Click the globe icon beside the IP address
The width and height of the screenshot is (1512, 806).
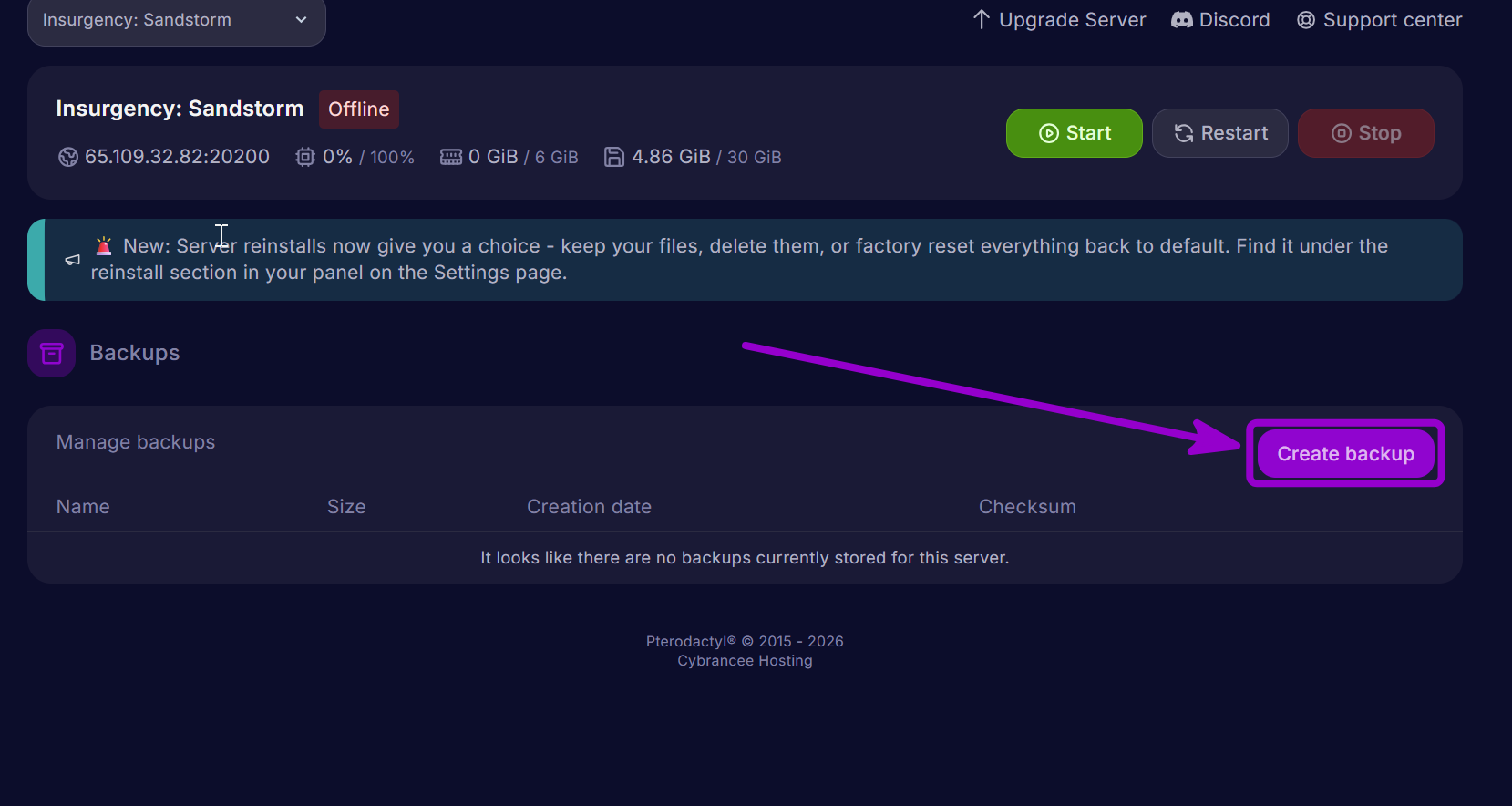coord(68,157)
